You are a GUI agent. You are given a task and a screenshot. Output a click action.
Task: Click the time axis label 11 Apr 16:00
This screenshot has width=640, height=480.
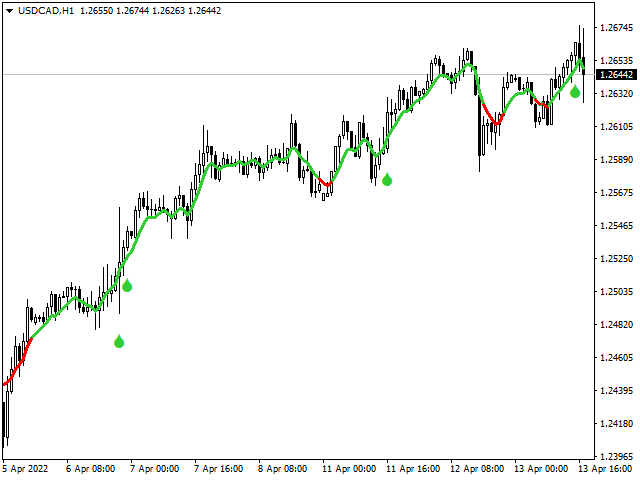coord(413,469)
